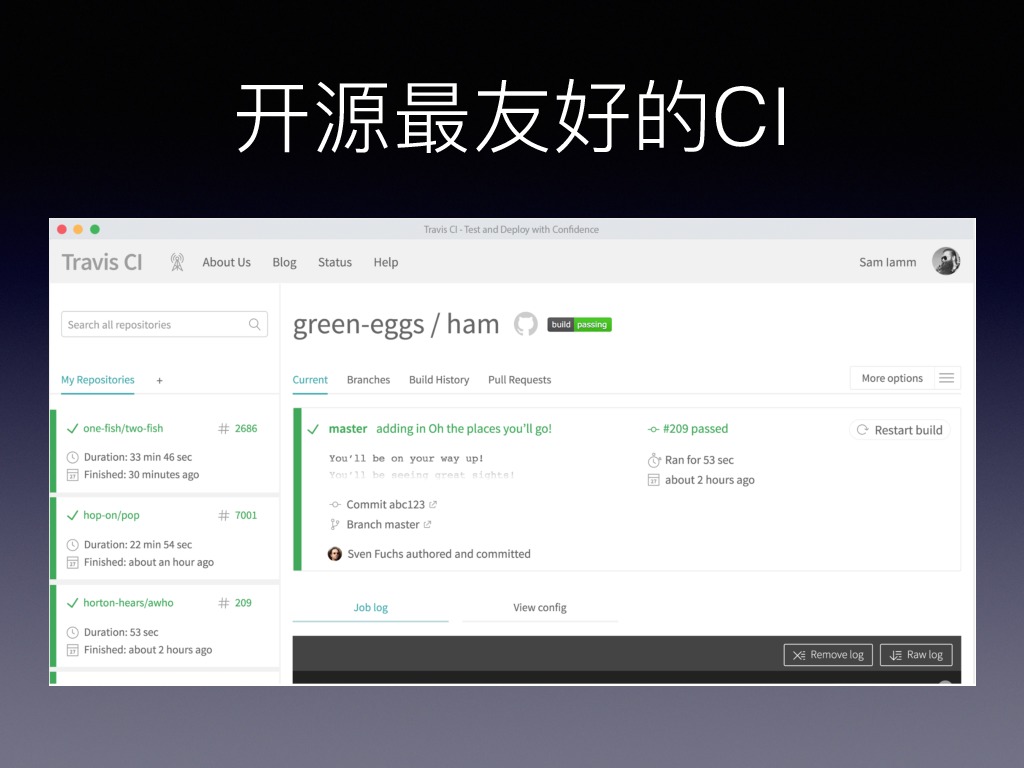
Task: Open the Sam Iamm profile avatar
Action: pos(946,261)
